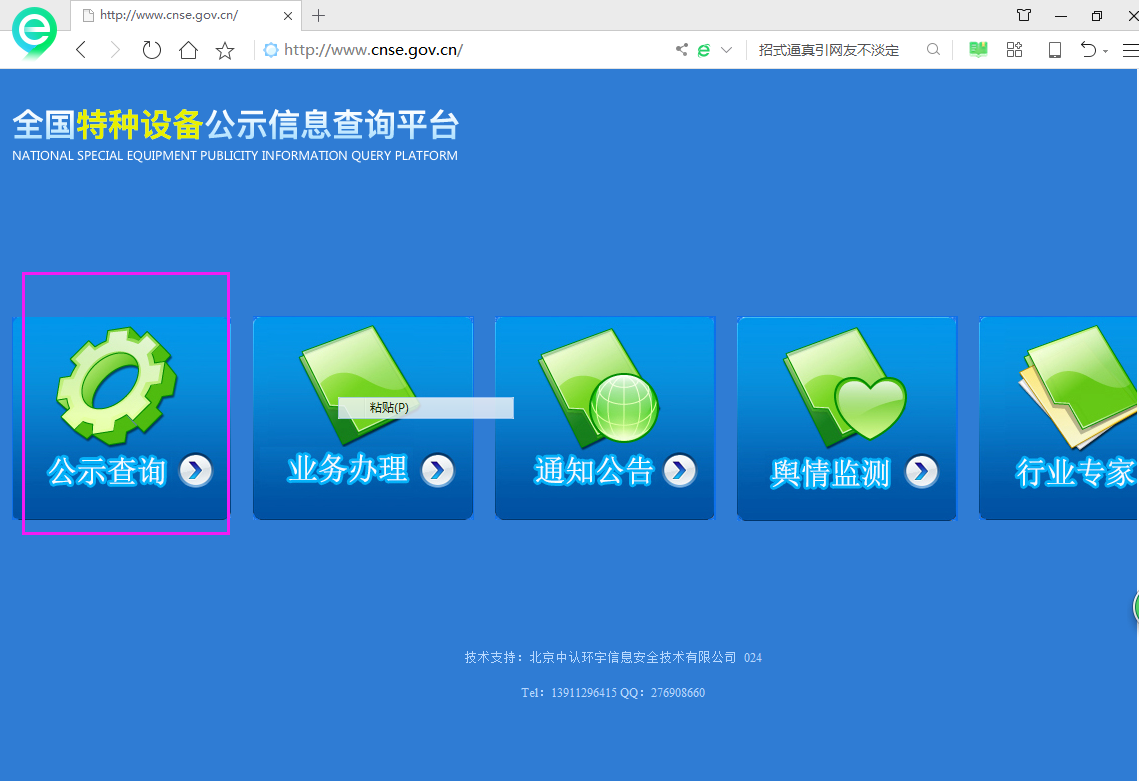
Task: Open the green book reading icon
Action: 978,50
